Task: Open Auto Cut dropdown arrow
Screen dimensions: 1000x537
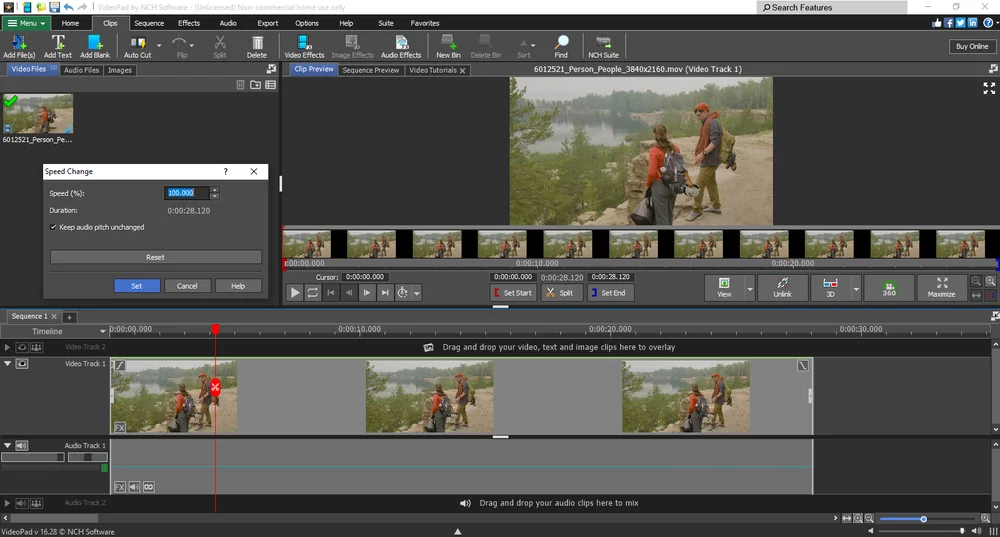Action: (159, 46)
